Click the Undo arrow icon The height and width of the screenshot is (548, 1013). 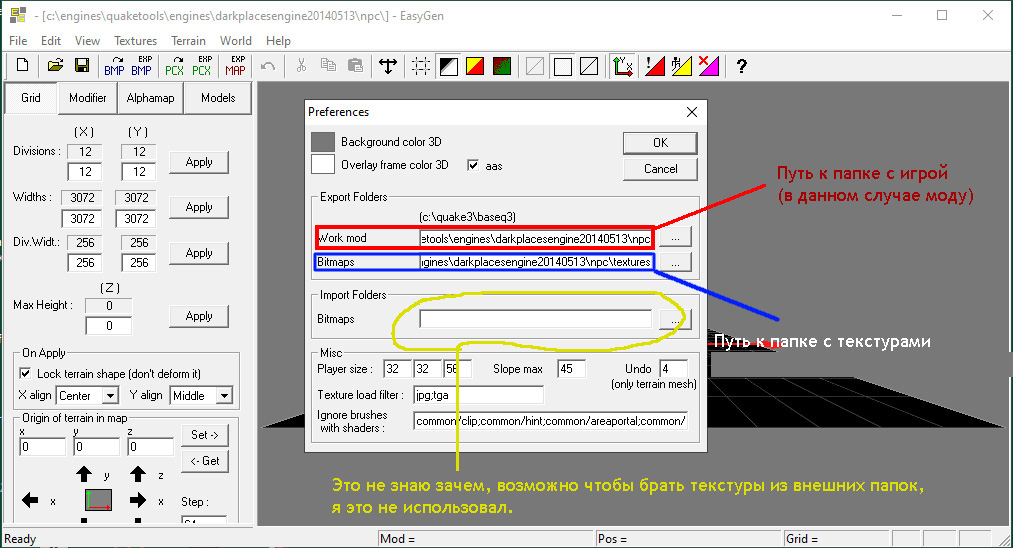(x=268, y=66)
